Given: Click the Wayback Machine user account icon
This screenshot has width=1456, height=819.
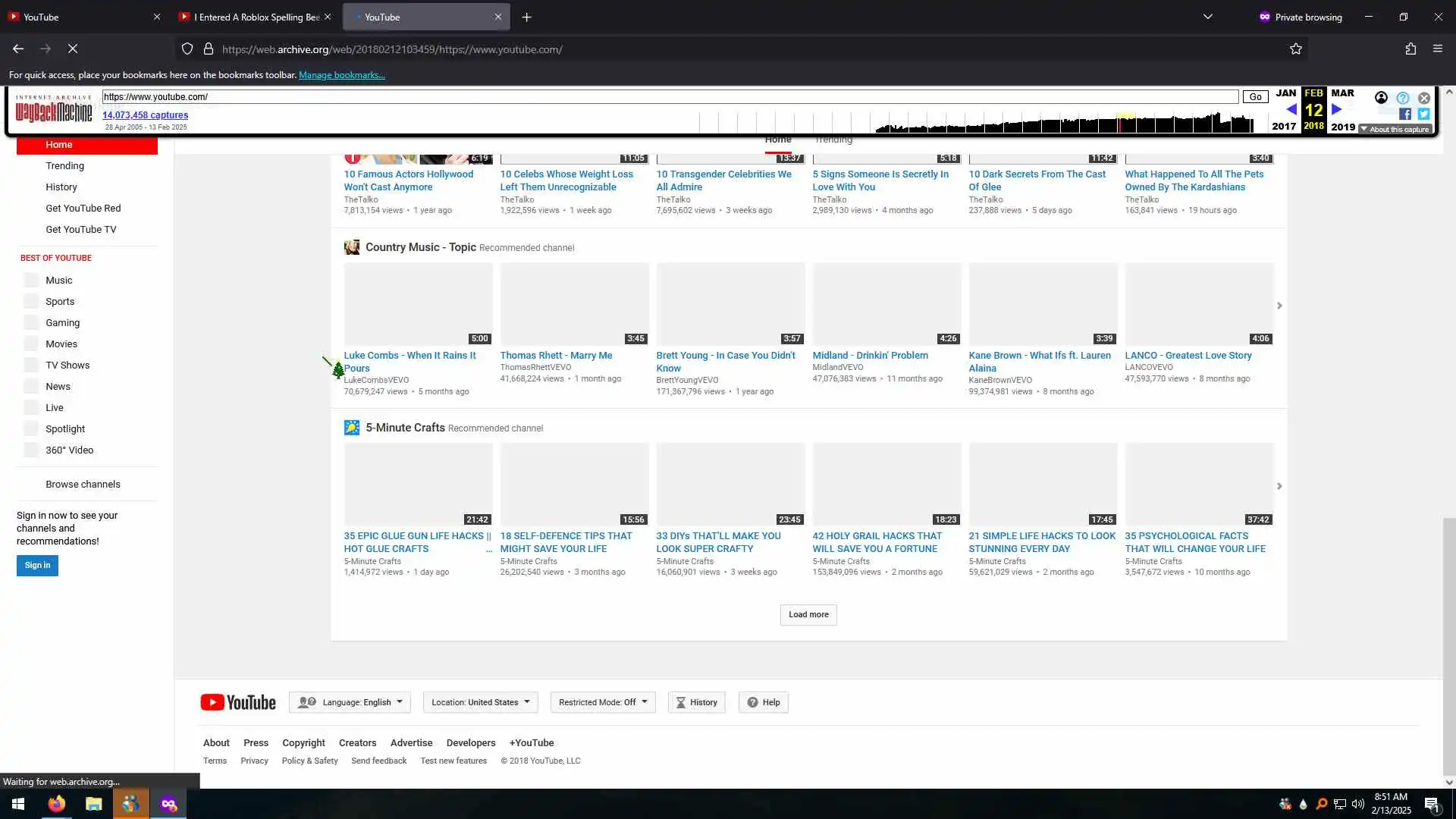Looking at the screenshot, I should click(x=1381, y=98).
